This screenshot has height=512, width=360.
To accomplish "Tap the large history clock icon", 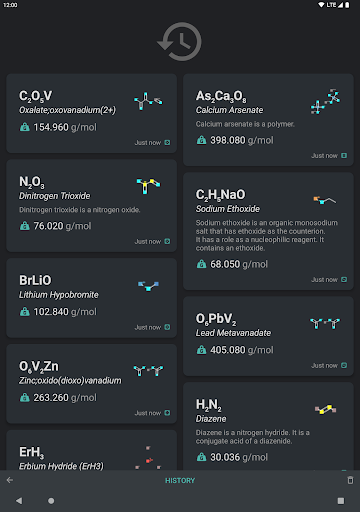I will click(179, 42).
